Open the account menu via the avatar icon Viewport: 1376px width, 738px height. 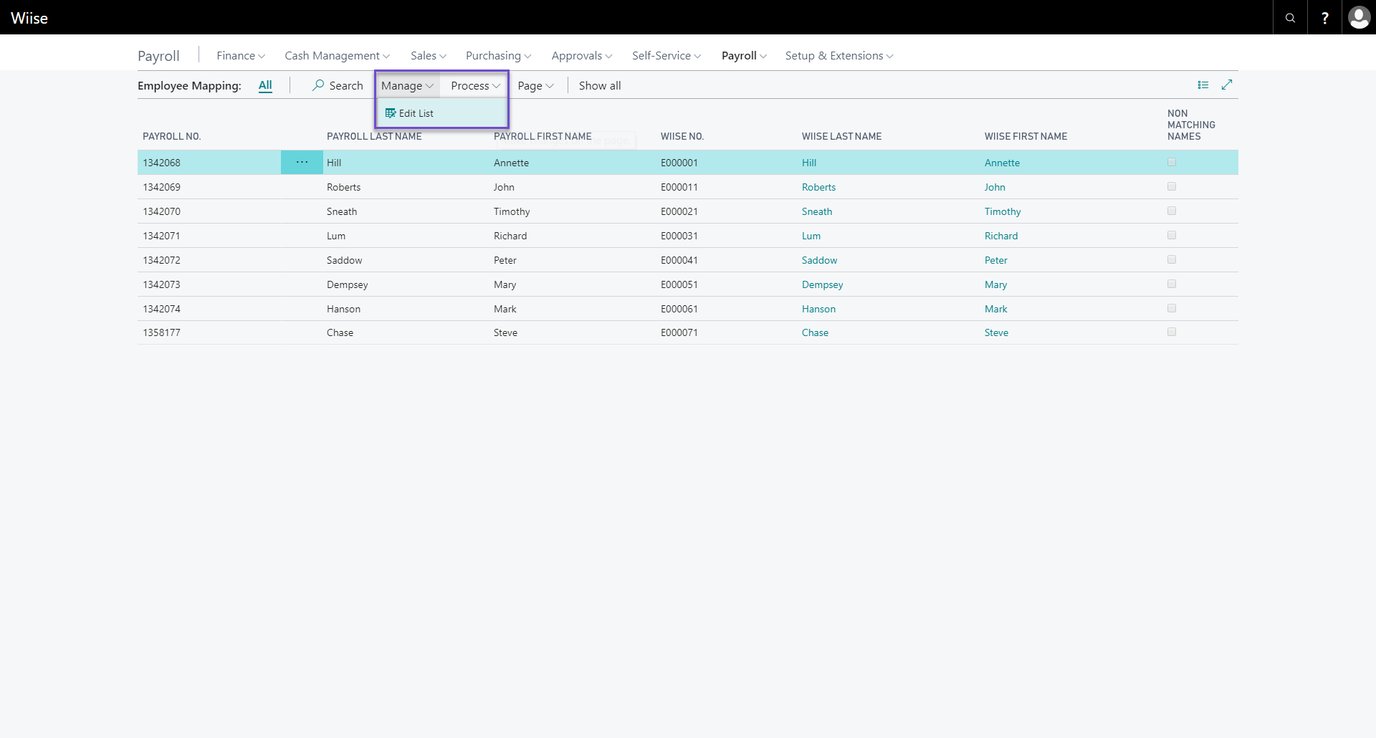click(x=1358, y=17)
